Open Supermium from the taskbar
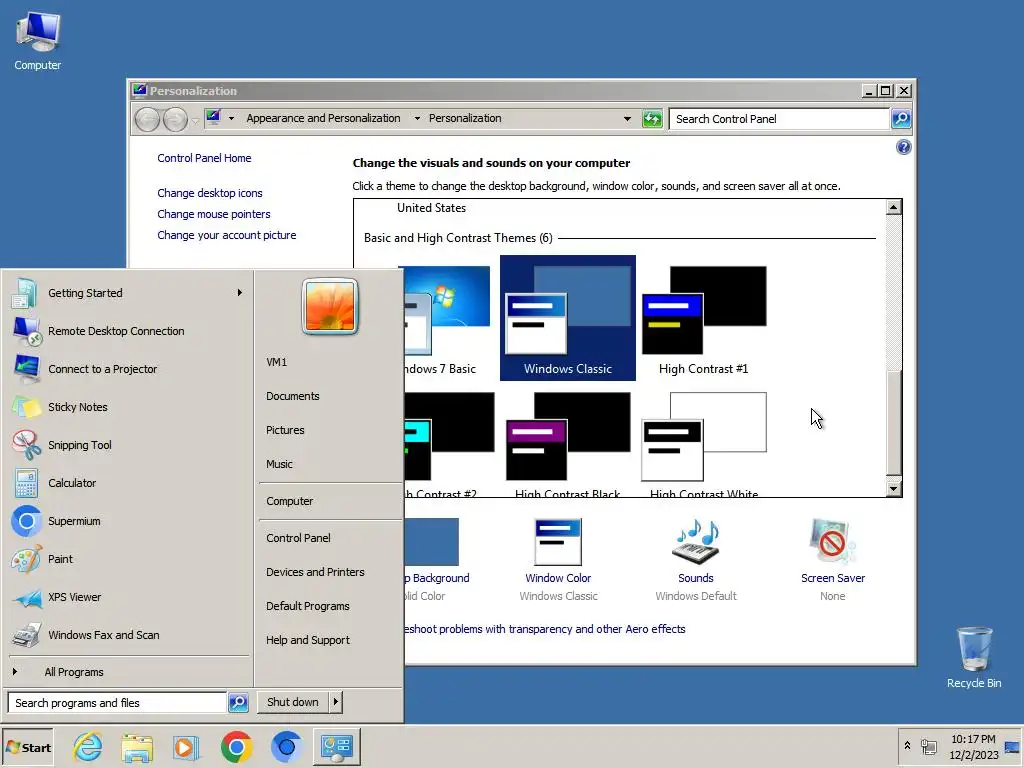1024x768 pixels. click(x=286, y=746)
